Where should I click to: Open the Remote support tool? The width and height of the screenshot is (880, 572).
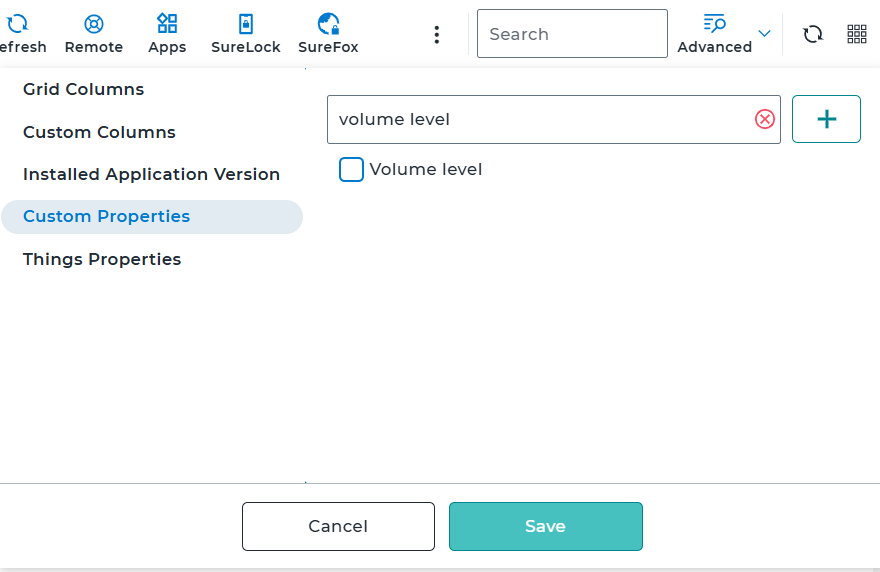click(x=94, y=24)
